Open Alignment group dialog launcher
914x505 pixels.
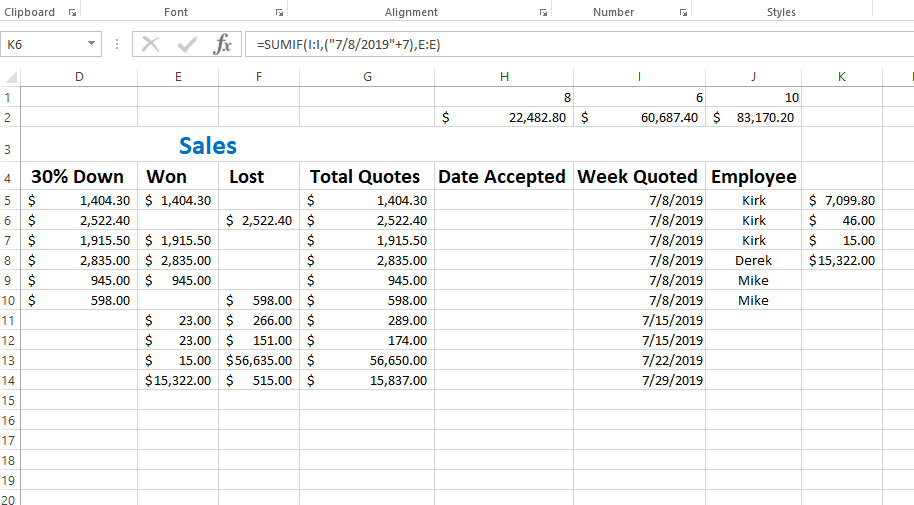543,12
